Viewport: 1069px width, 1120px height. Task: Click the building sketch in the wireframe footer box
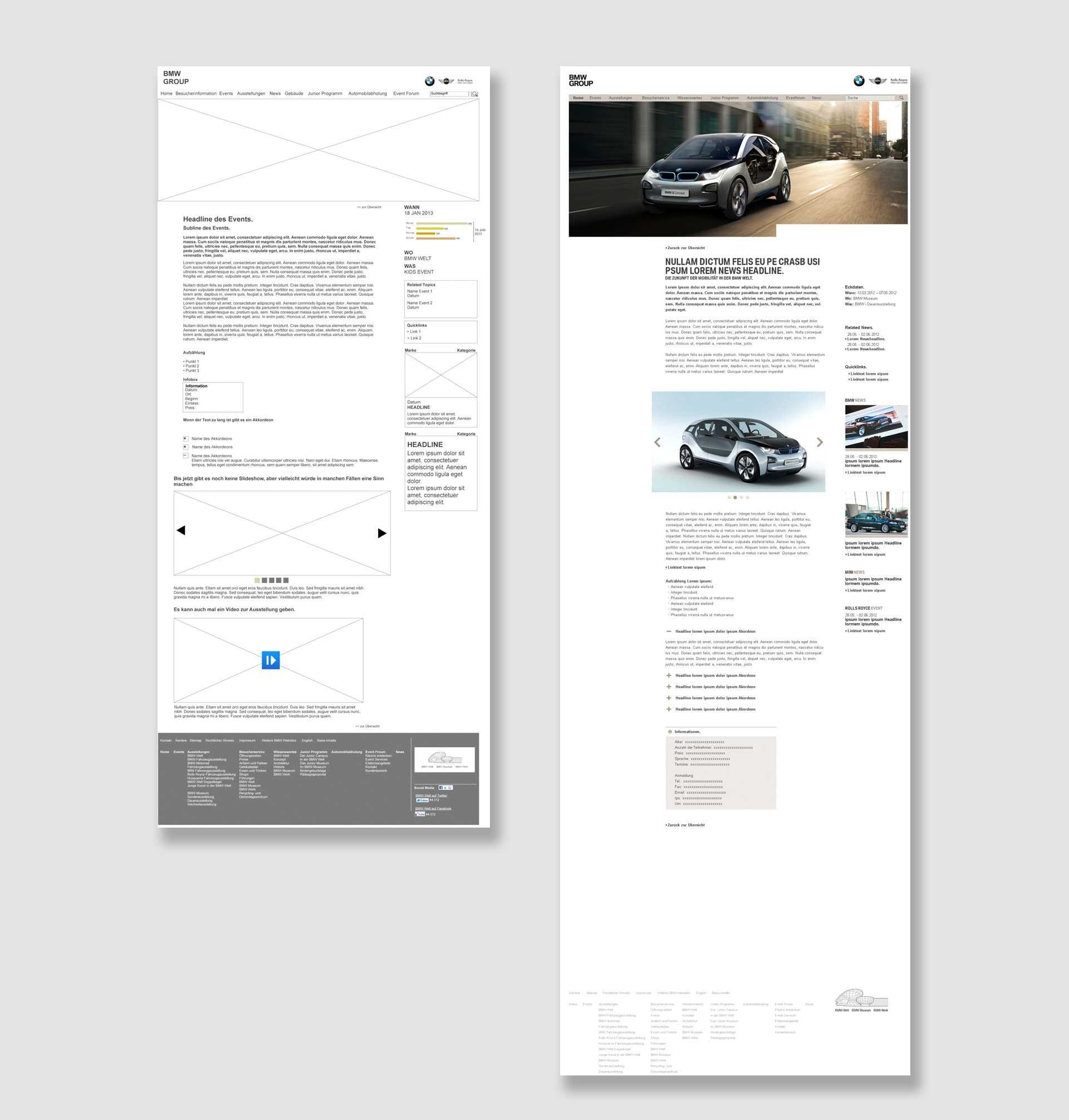pyautogui.click(x=444, y=757)
